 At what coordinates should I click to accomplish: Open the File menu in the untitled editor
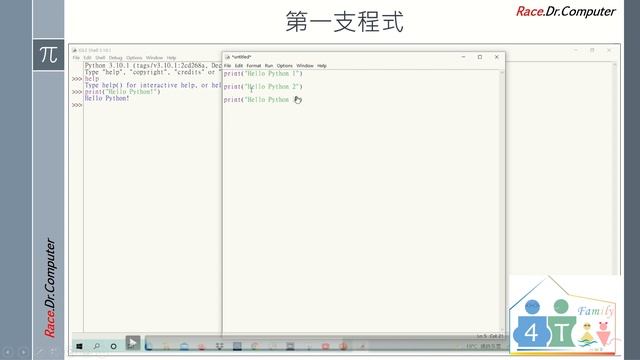click(228, 66)
